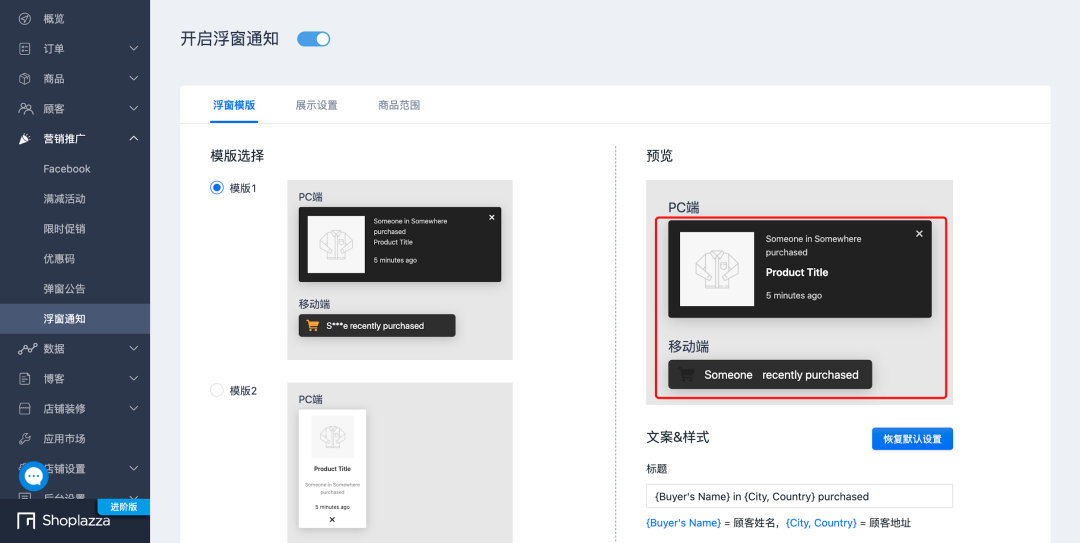Screen dimensions: 1080x543
Task: Collapse the 营销推广 section chevron
Action: click(134, 139)
